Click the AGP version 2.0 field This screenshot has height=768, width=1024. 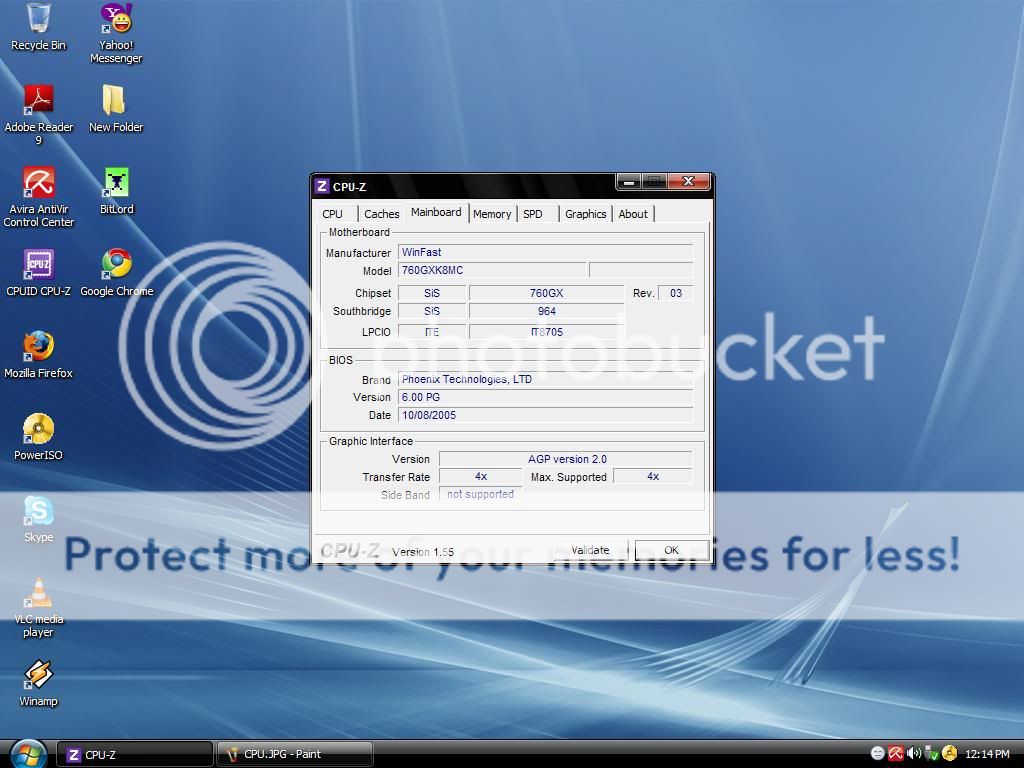click(566, 459)
